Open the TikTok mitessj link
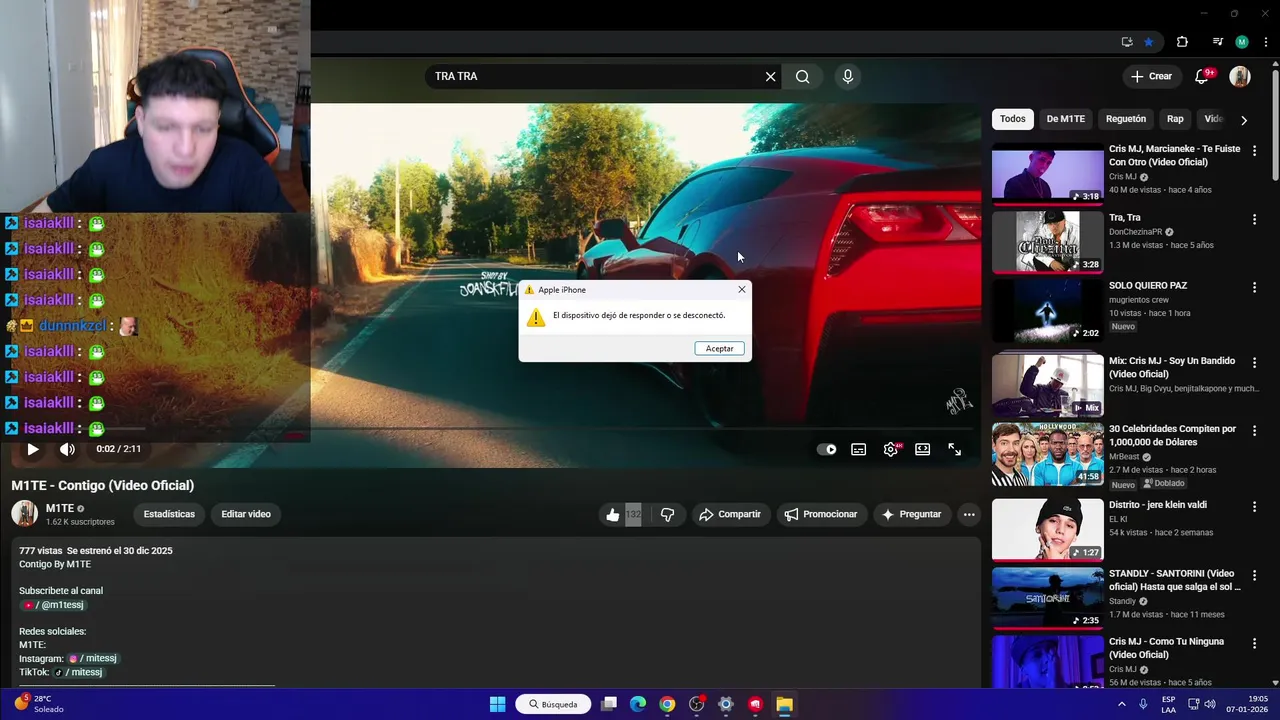The width and height of the screenshot is (1280, 720). (78, 672)
